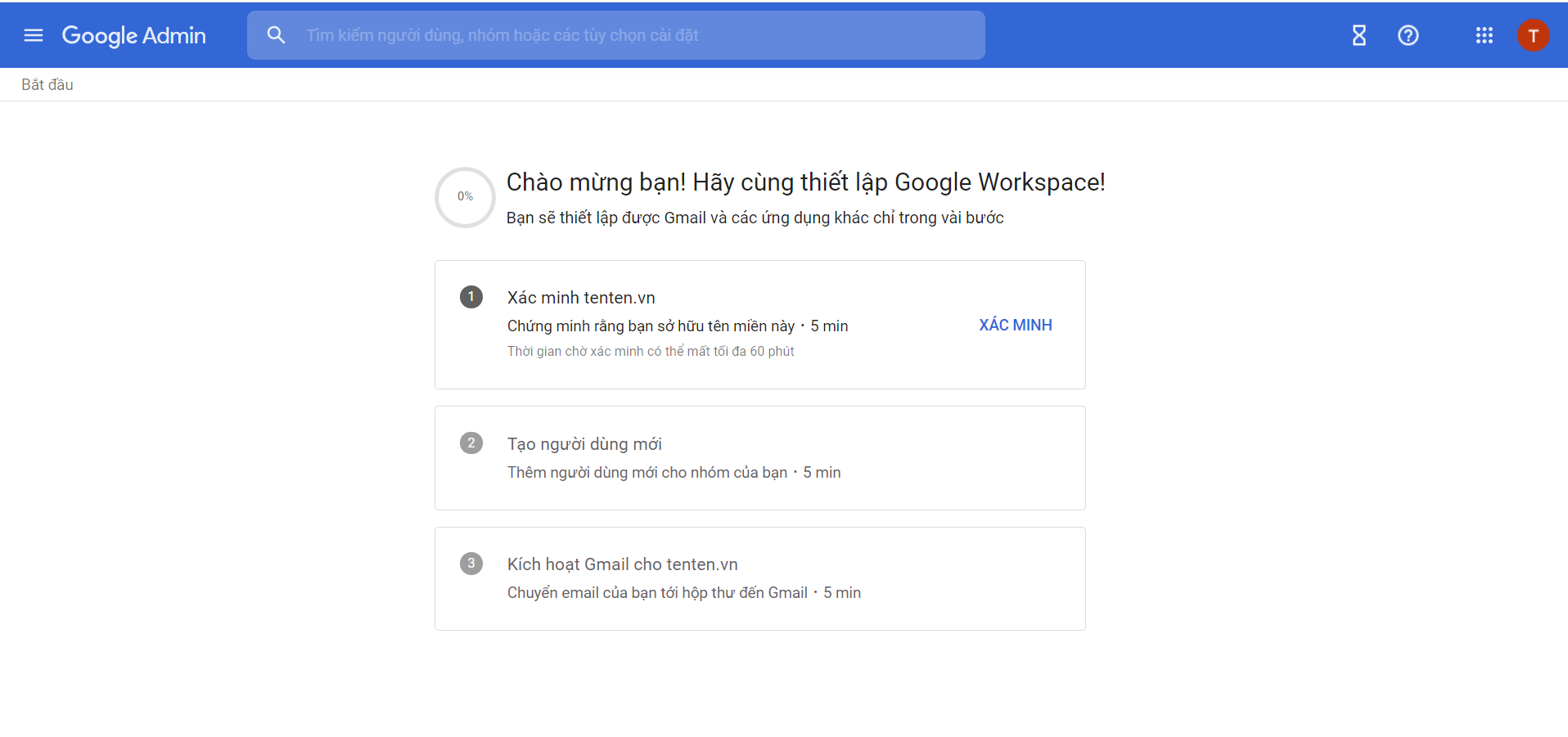Focus the admin search input field
This screenshot has width=1568, height=737.
[x=615, y=35]
